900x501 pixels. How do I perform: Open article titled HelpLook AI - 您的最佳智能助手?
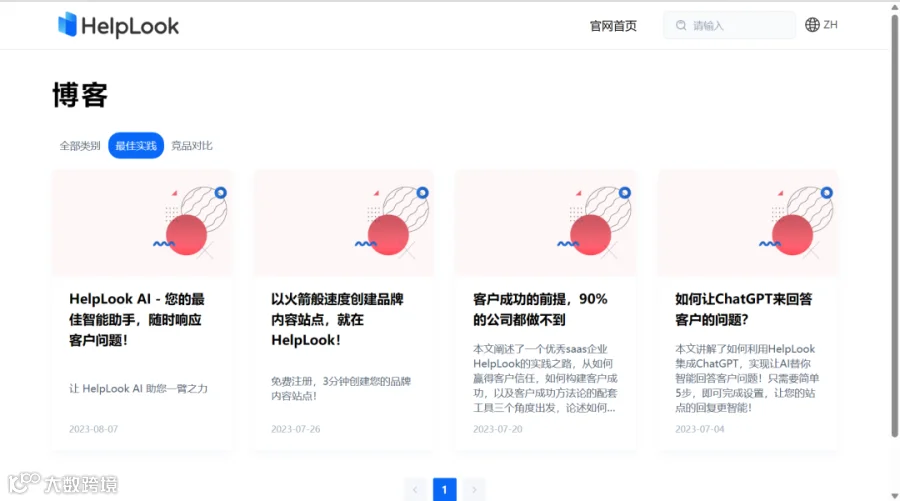click(137, 320)
